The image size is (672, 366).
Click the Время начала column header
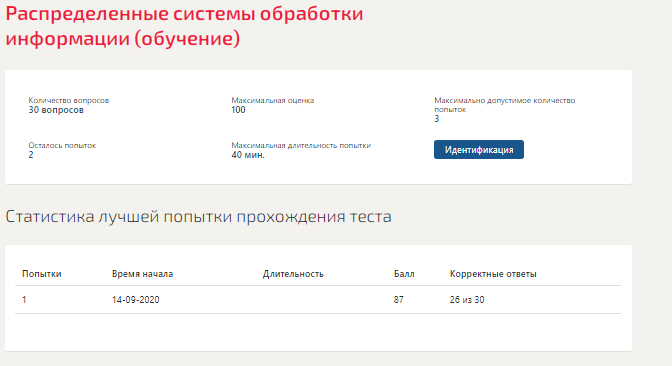[142, 274]
